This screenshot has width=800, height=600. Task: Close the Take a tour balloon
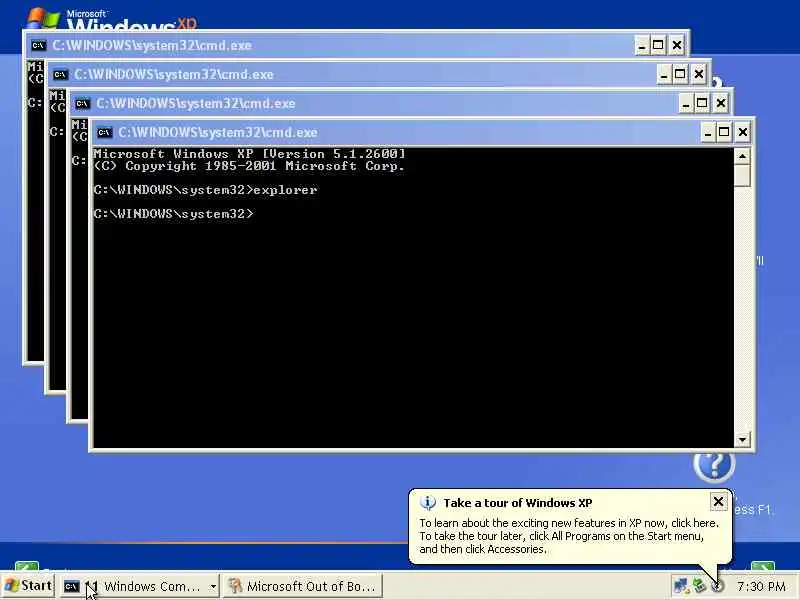[718, 502]
